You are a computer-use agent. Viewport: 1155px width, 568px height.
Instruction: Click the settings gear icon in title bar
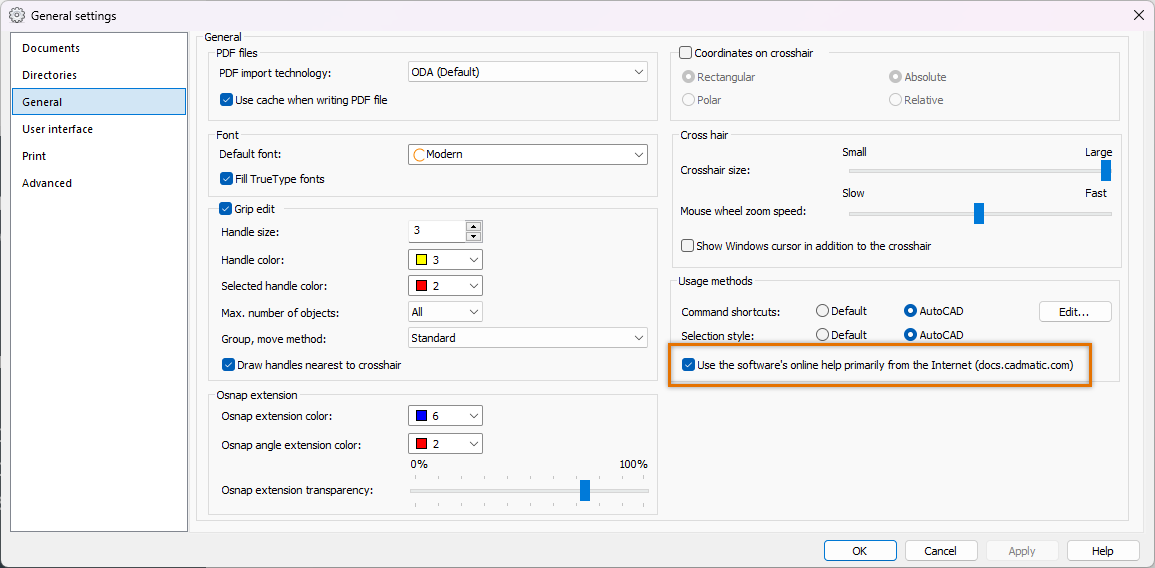click(16, 15)
